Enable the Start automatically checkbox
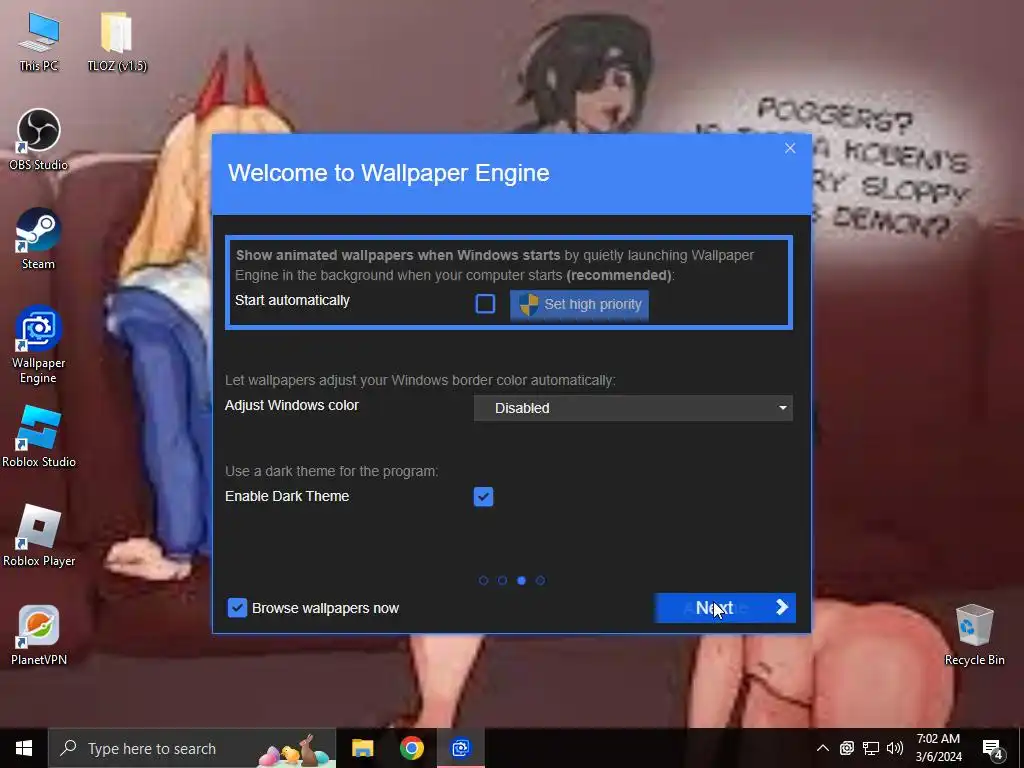This screenshot has width=1024, height=768. point(485,304)
